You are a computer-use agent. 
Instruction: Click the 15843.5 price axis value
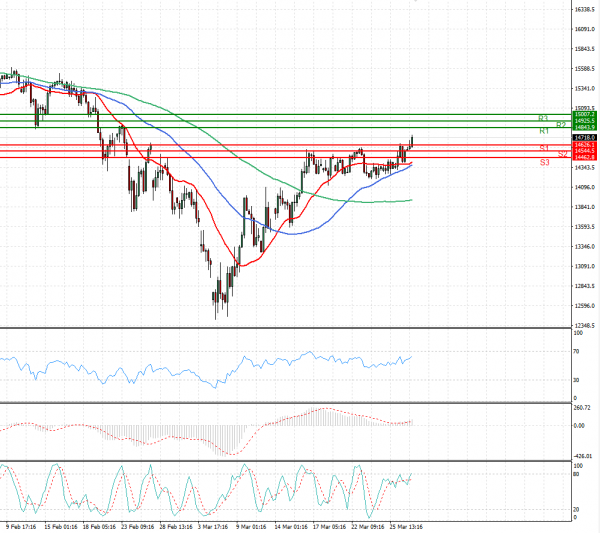point(585,49)
